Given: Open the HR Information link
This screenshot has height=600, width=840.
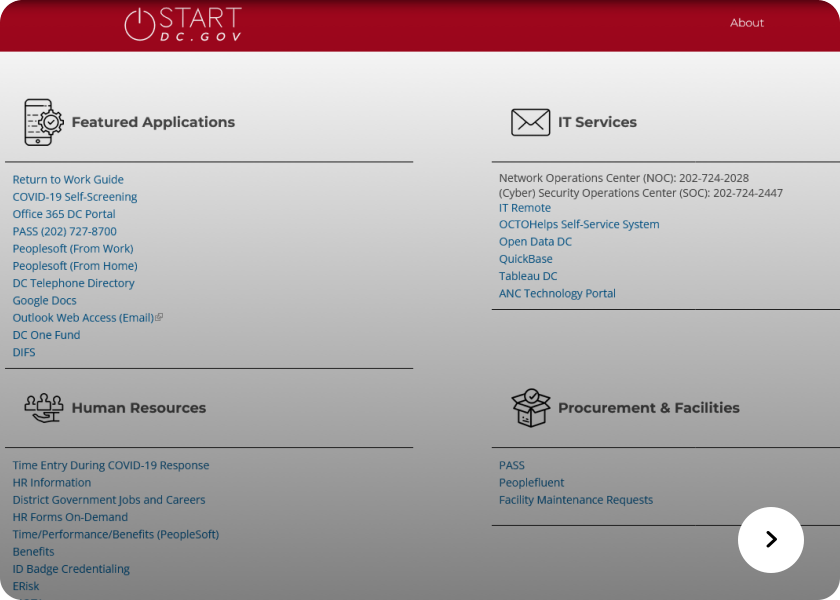Looking at the screenshot, I should click(51, 483).
